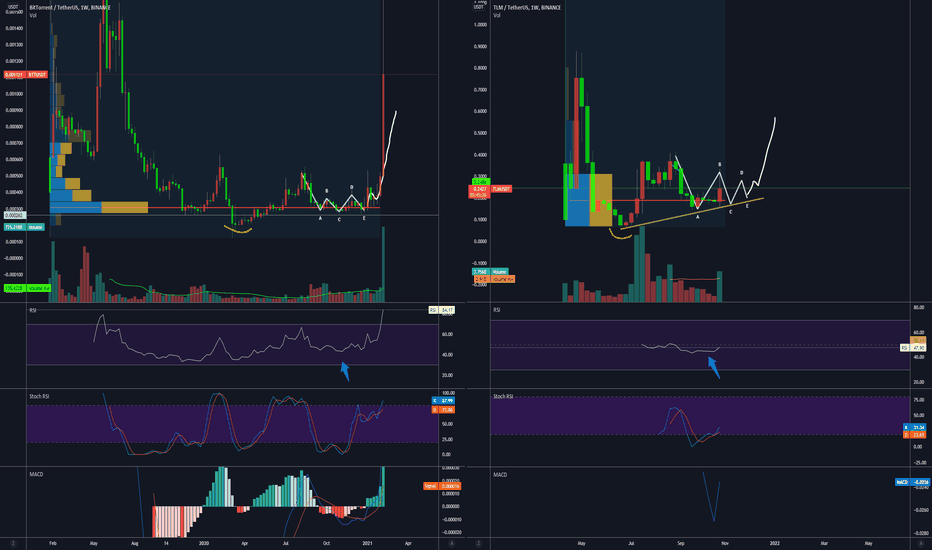Click the Feb date label on BitTorrent time axis
932x550 pixels.
[x=53, y=543]
